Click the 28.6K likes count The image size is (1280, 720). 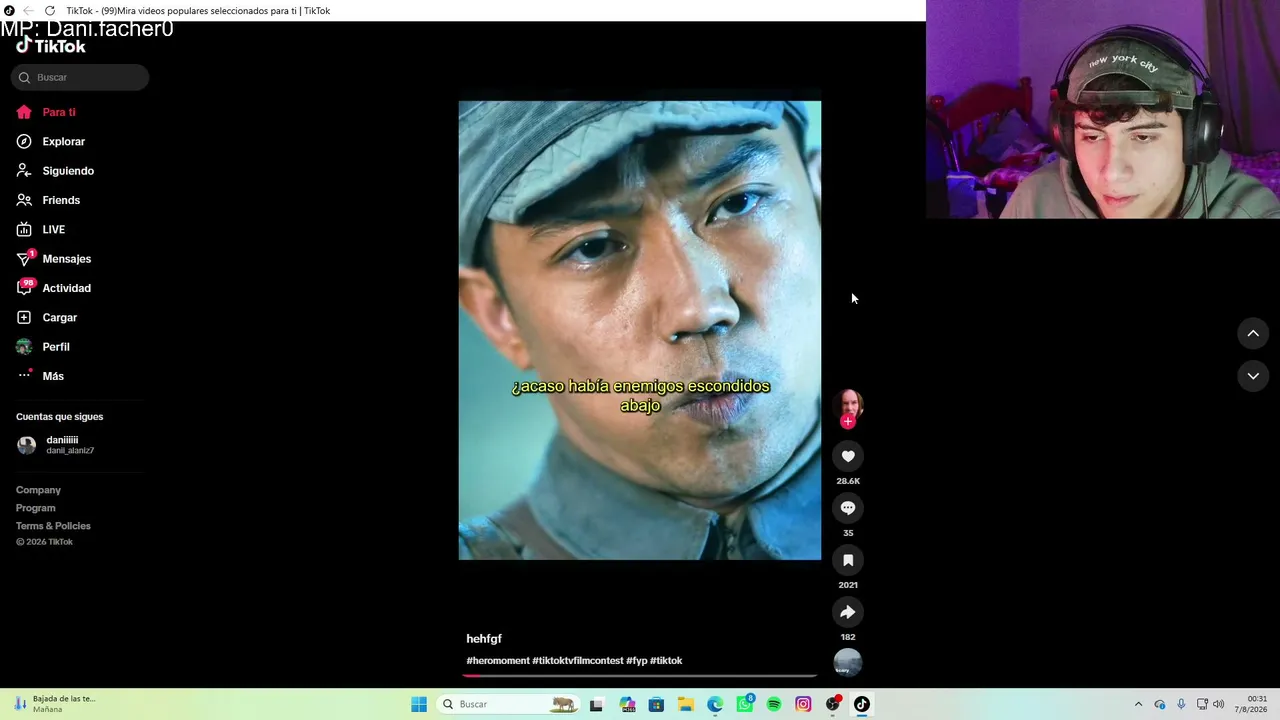[x=848, y=481]
